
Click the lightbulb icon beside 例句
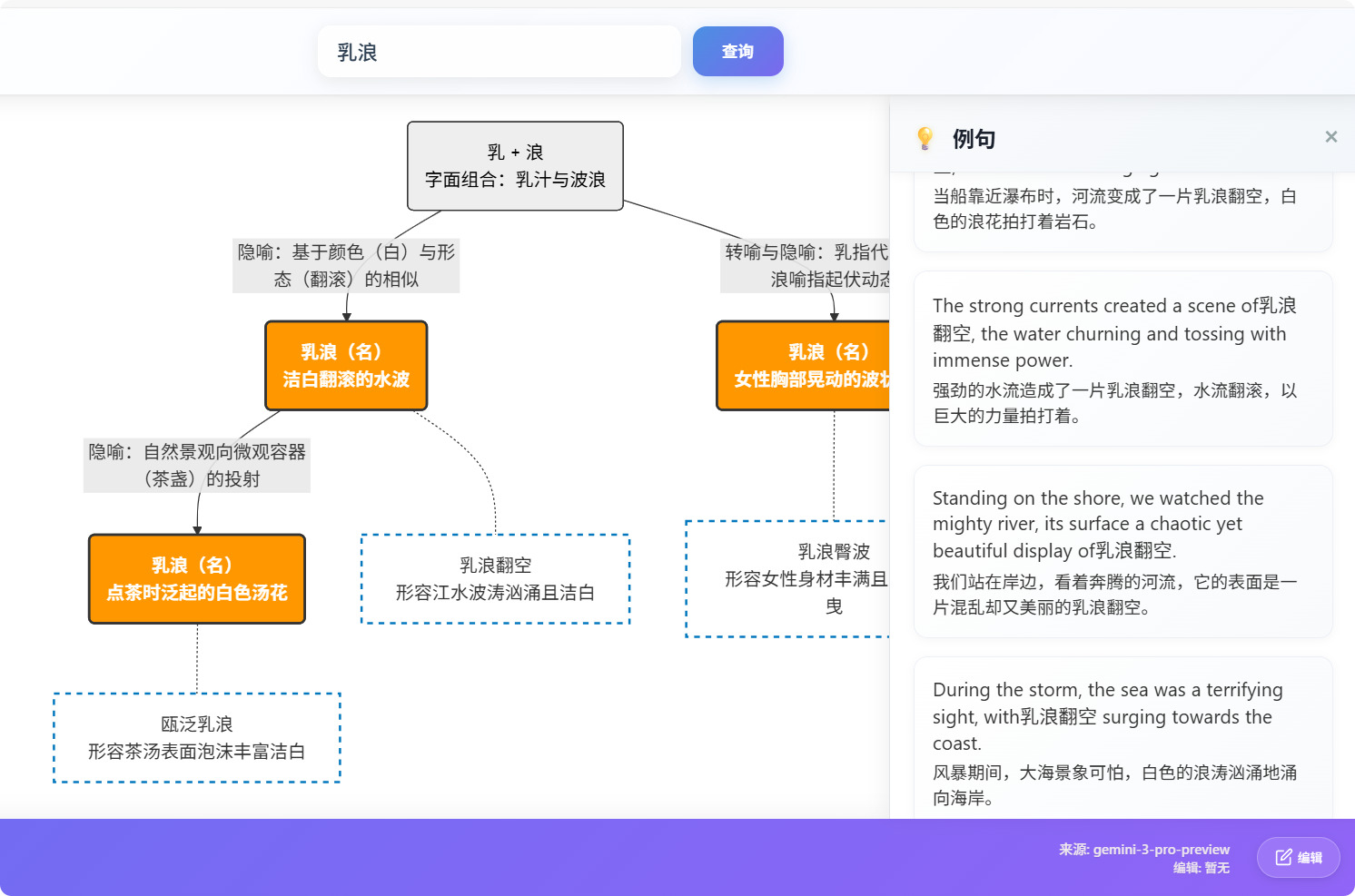click(x=925, y=138)
